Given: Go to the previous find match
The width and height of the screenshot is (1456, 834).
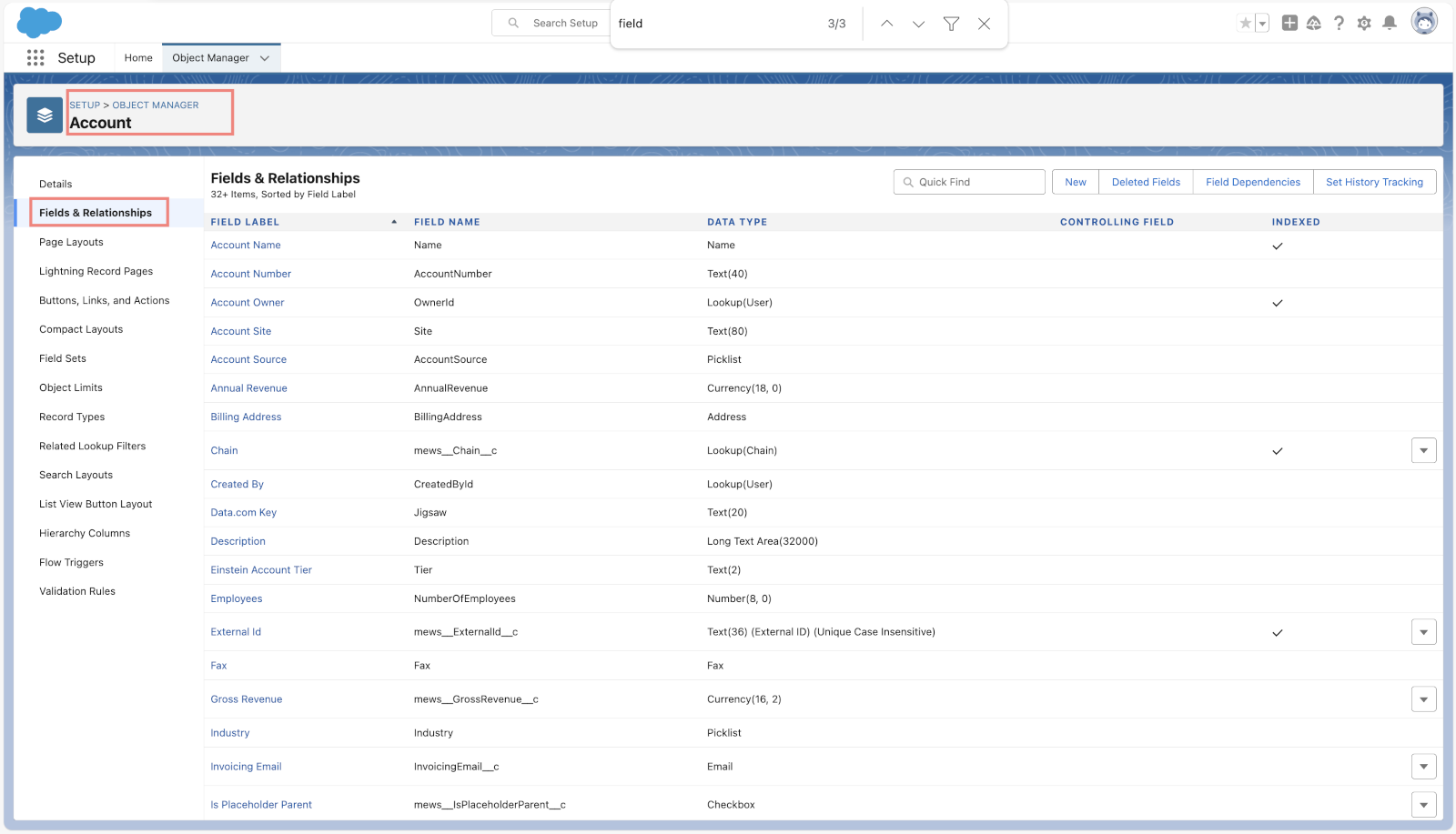Looking at the screenshot, I should [x=886, y=24].
